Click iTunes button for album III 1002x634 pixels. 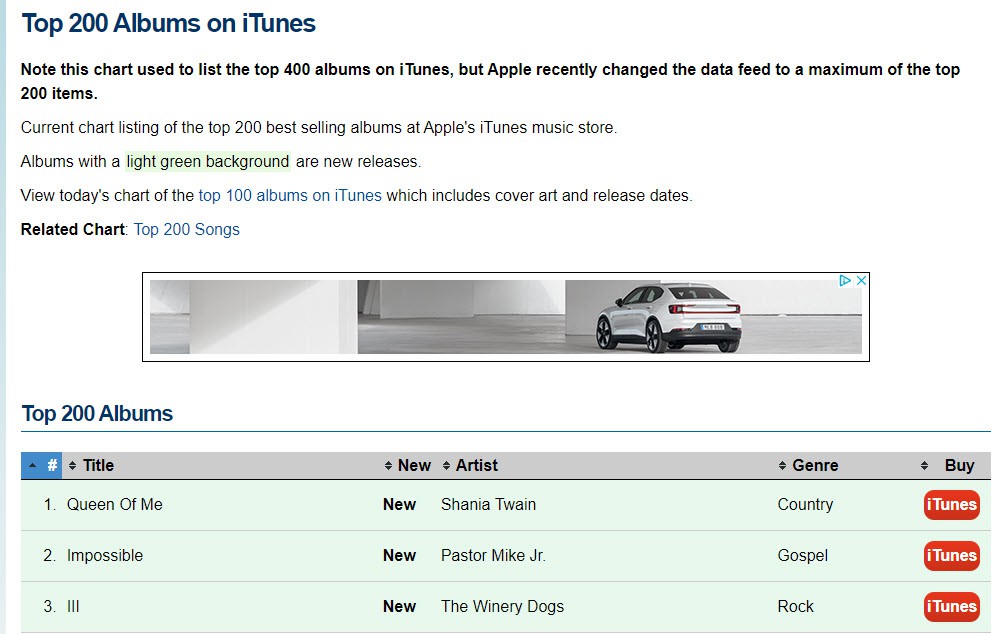click(x=952, y=607)
